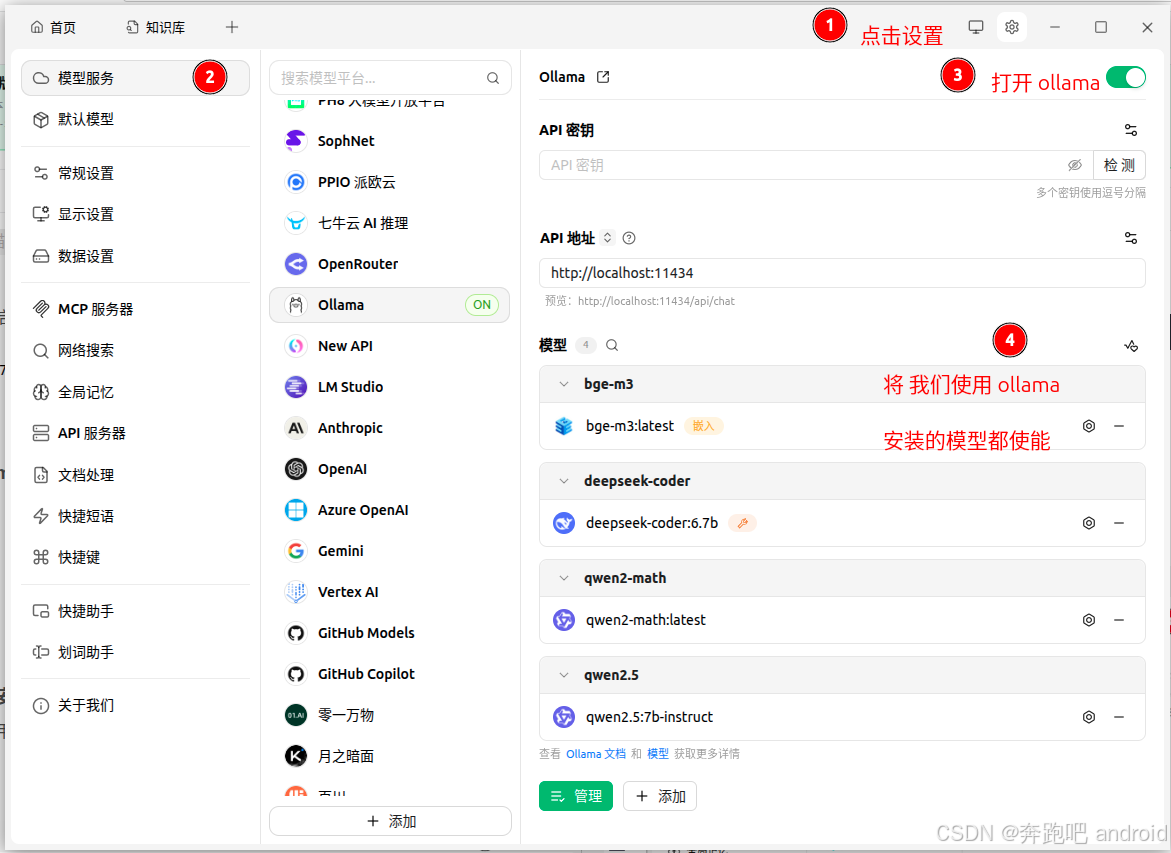The width and height of the screenshot is (1171, 853).
Task: Open 文档处理 settings section
Action: tap(135, 475)
